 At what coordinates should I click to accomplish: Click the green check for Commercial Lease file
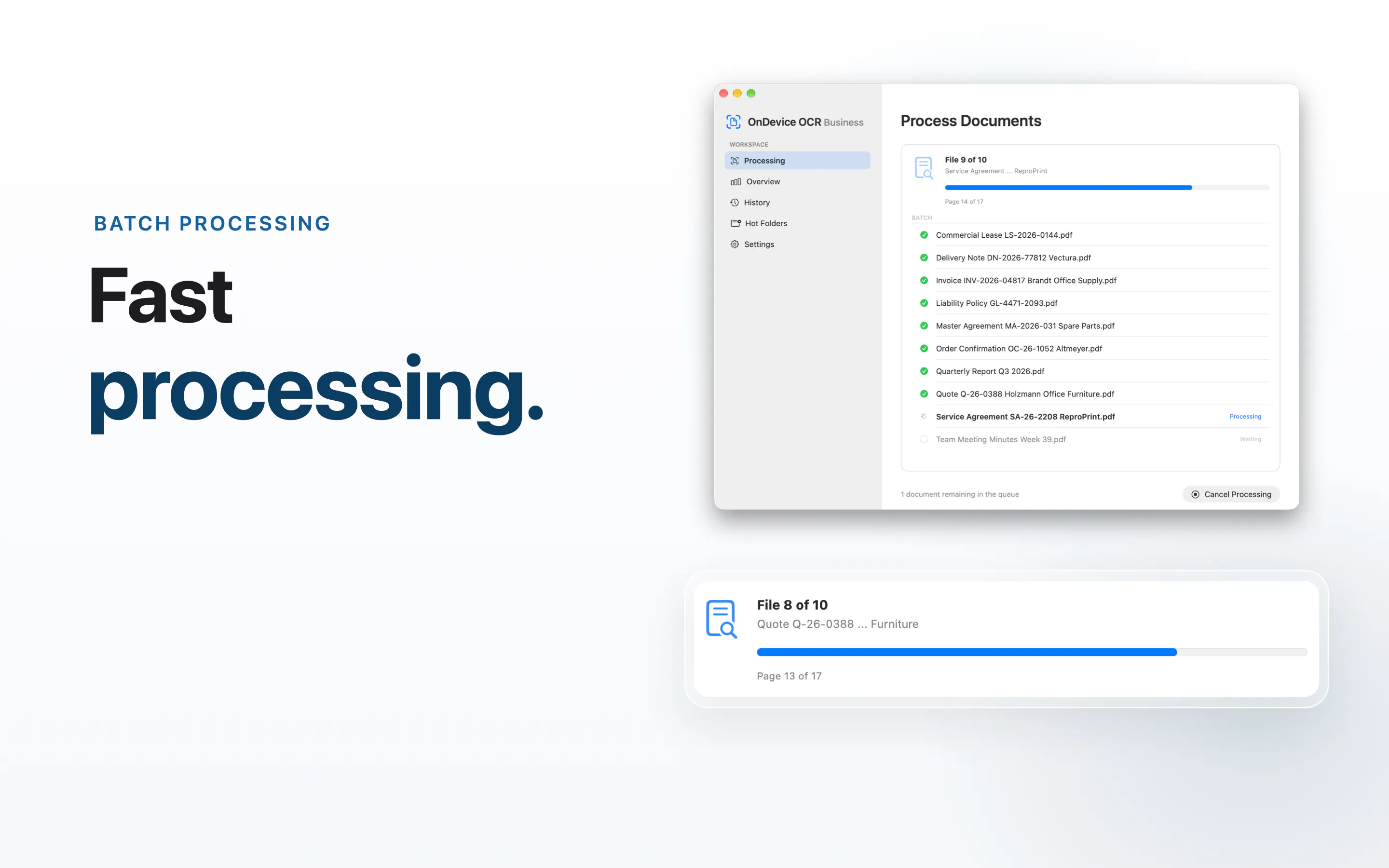924,235
